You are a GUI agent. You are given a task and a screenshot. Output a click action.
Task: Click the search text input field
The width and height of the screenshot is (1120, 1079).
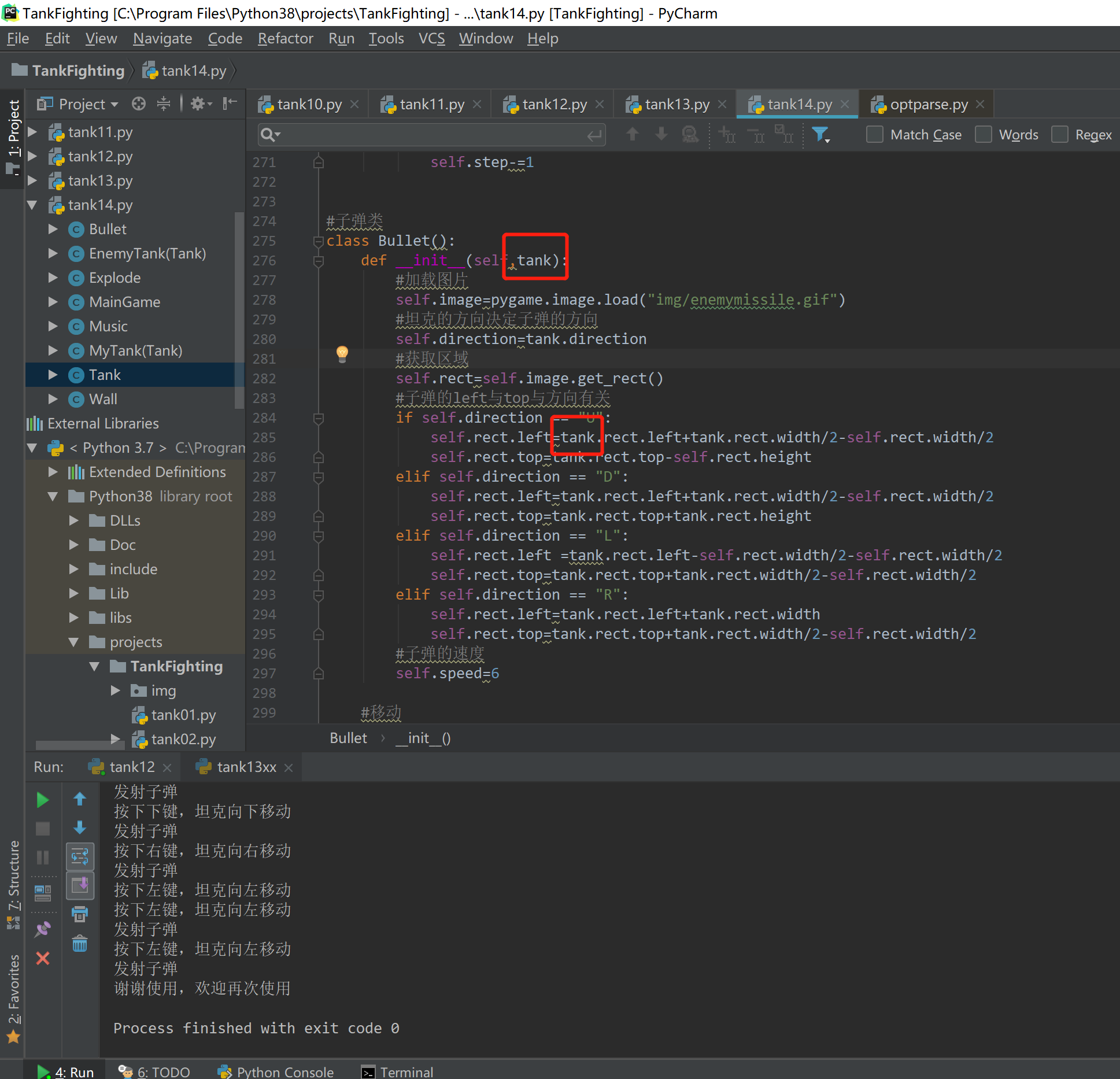pyautogui.click(x=433, y=135)
